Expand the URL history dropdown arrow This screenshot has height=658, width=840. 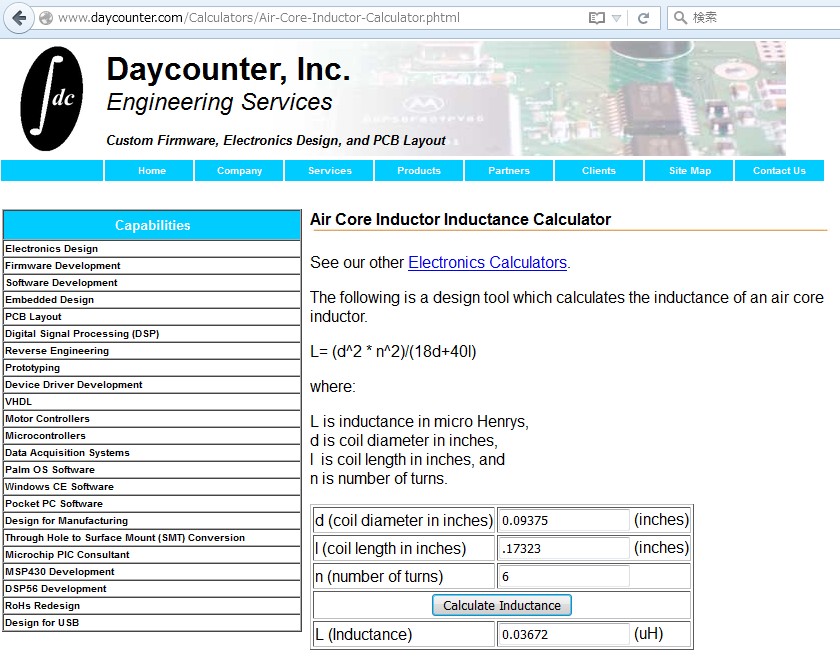616,19
